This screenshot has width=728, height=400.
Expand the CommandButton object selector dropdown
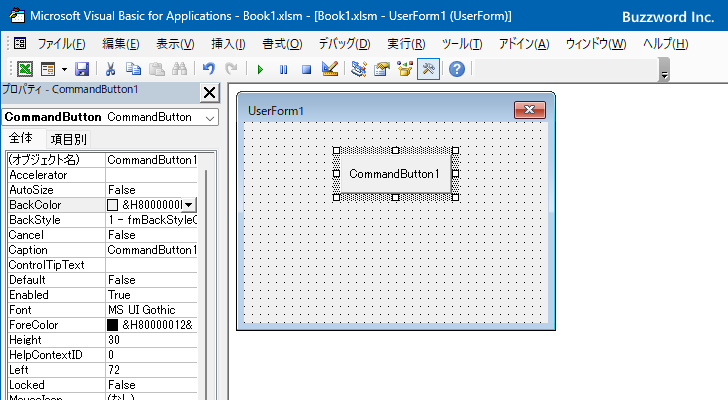tap(210, 118)
